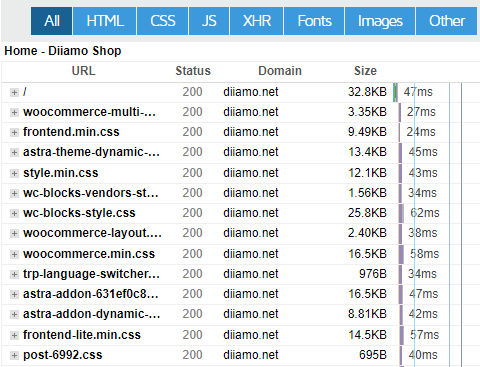Image resolution: width=480 pixels, height=367 pixels.
Task: Select the 8.81KB size cell
Action: pos(367,314)
